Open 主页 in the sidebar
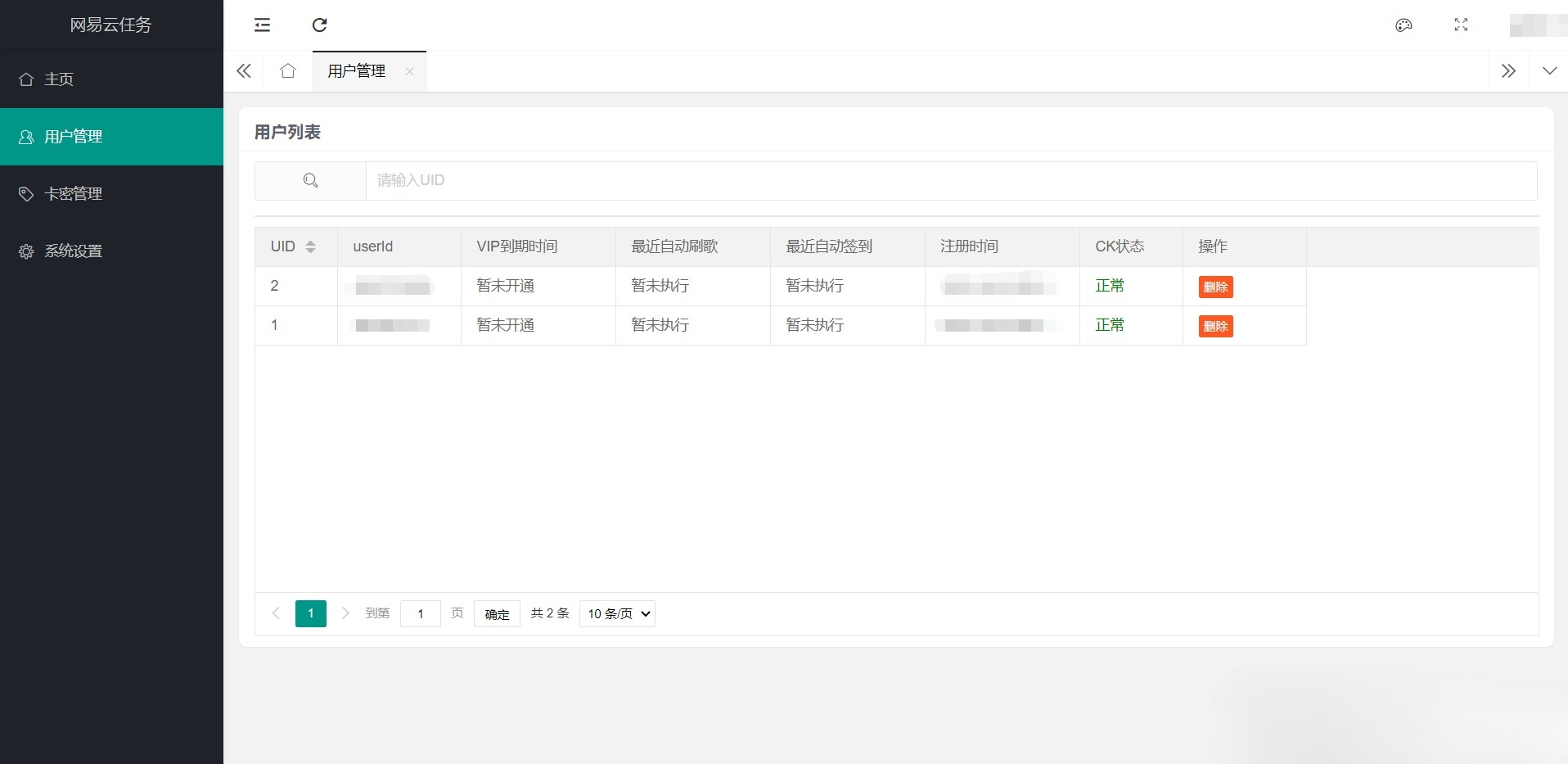The width and height of the screenshot is (1568, 764). [x=59, y=79]
